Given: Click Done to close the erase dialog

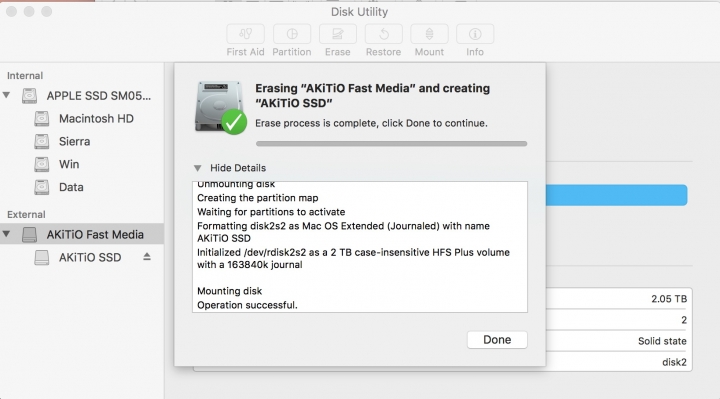Looking at the screenshot, I should (x=497, y=340).
